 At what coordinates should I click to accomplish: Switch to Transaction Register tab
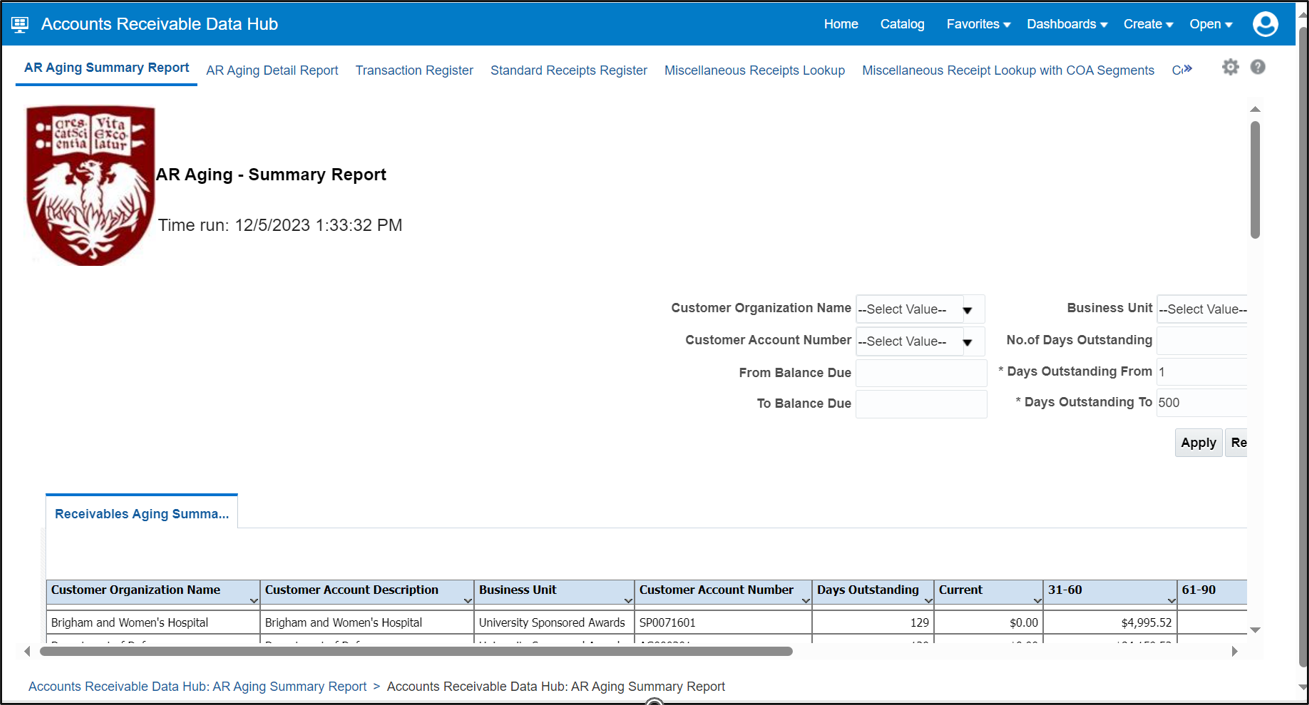[414, 70]
